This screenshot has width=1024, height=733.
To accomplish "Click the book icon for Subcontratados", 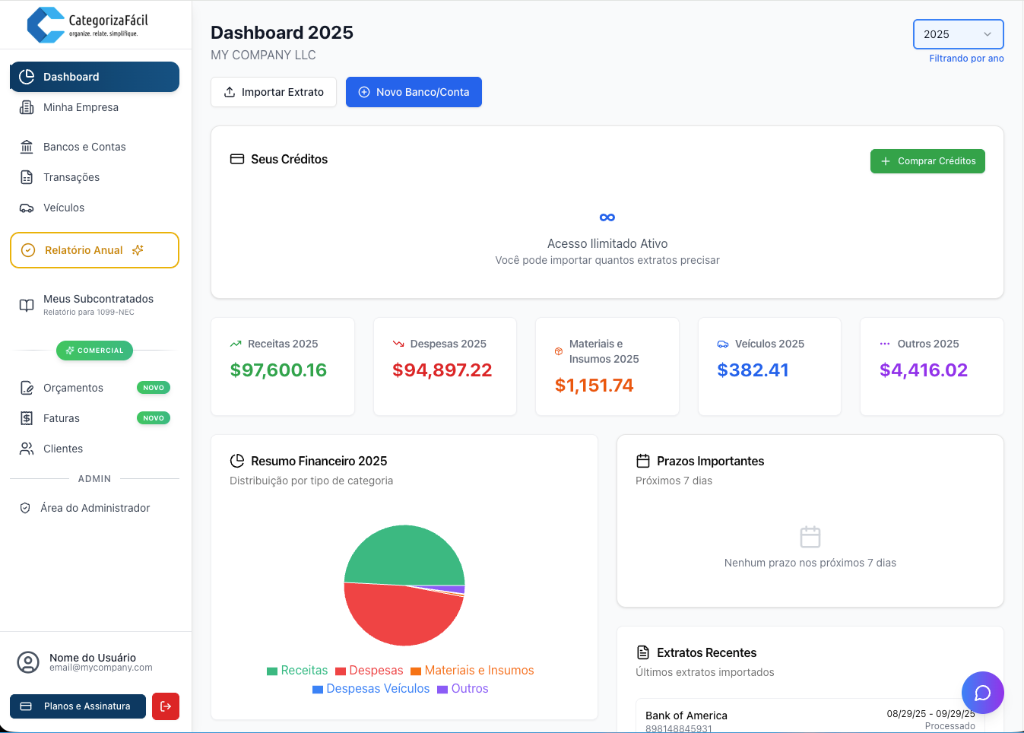I will point(27,305).
